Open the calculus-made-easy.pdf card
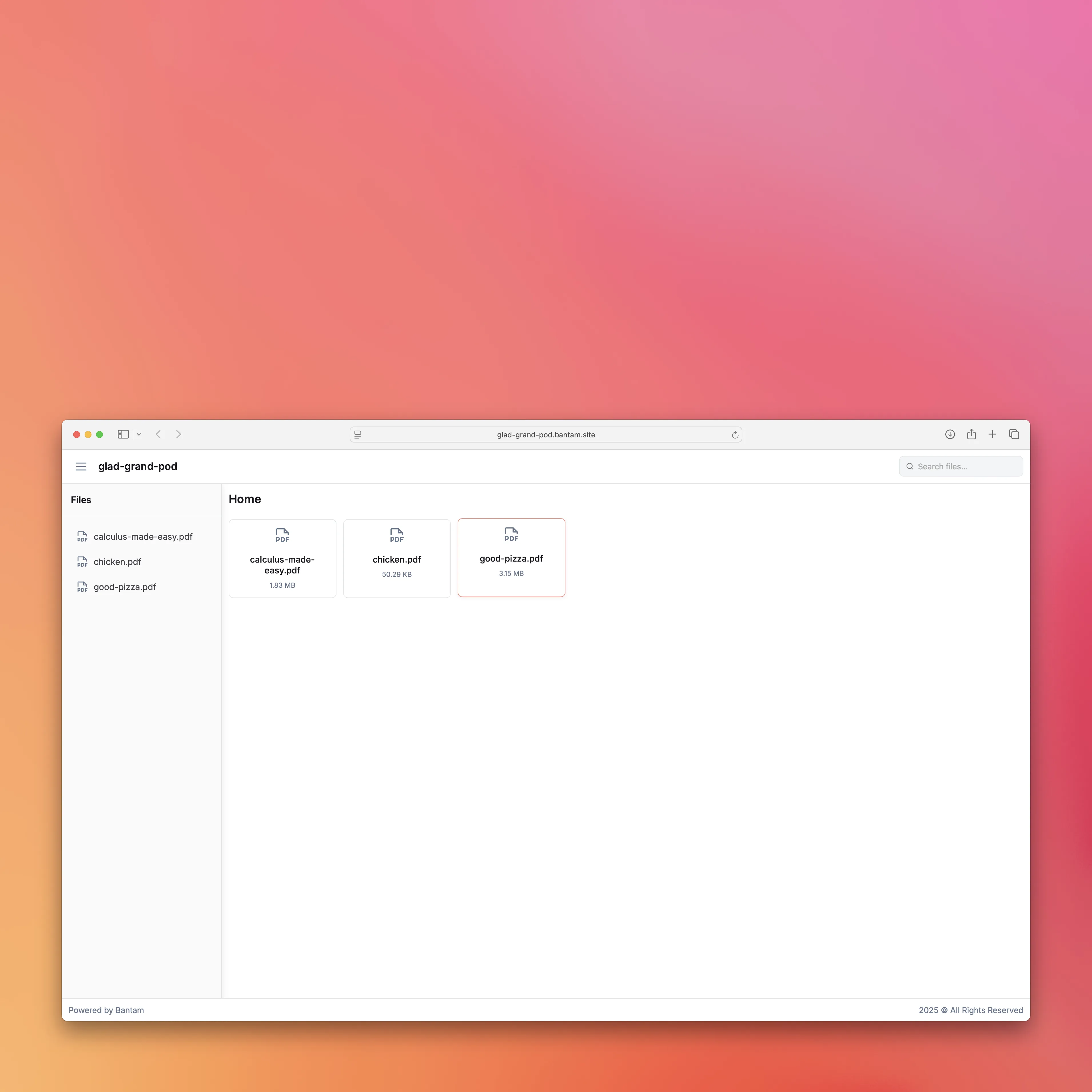The image size is (1092, 1092). pyautogui.click(x=283, y=558)
